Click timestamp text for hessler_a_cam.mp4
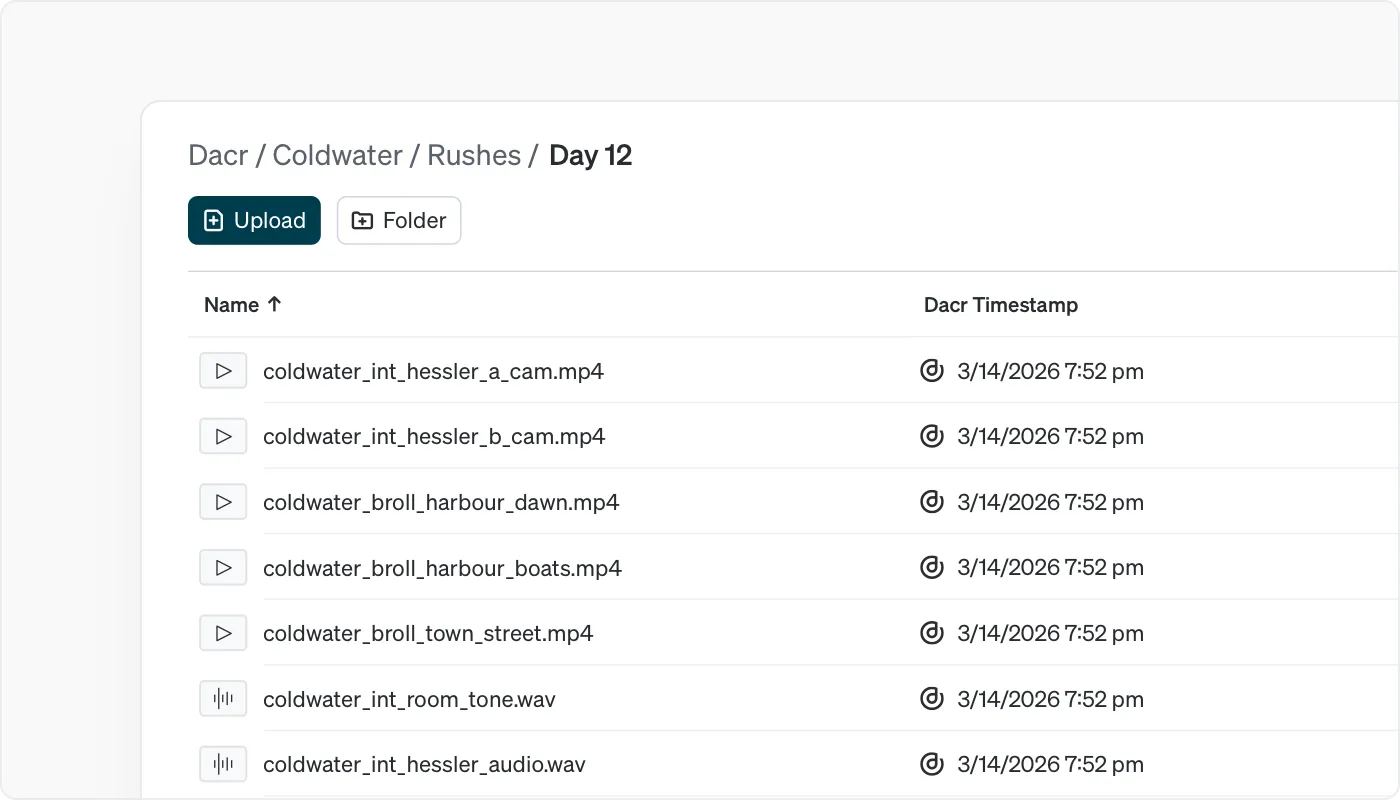1400x800 pixels. [x=1050, y=372]
